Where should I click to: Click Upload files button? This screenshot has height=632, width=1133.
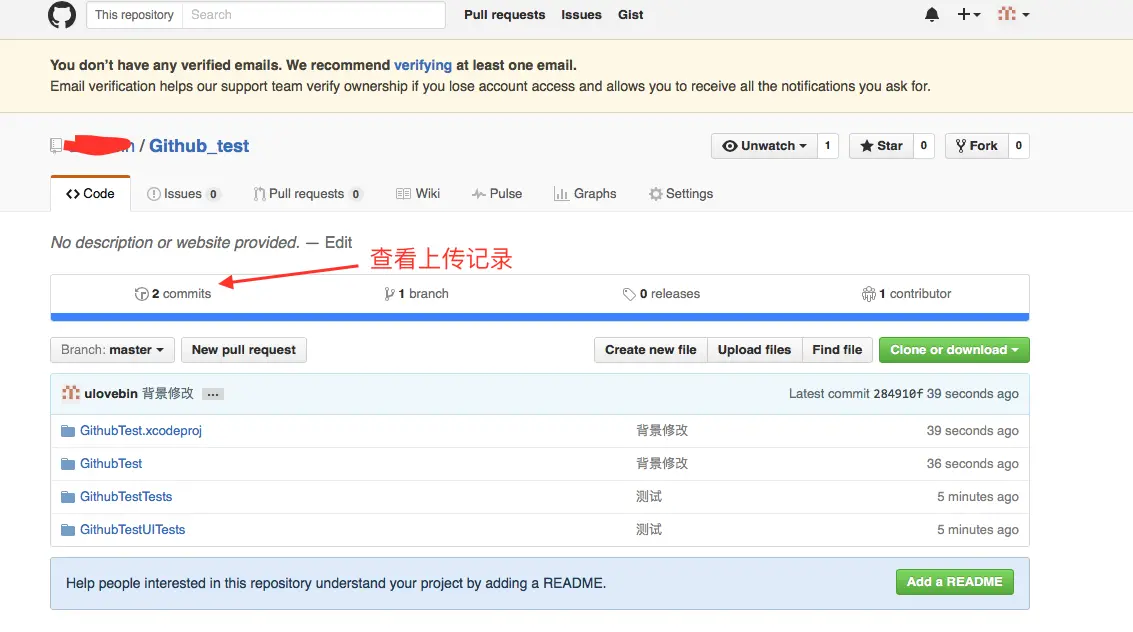(x=754, y=350)
